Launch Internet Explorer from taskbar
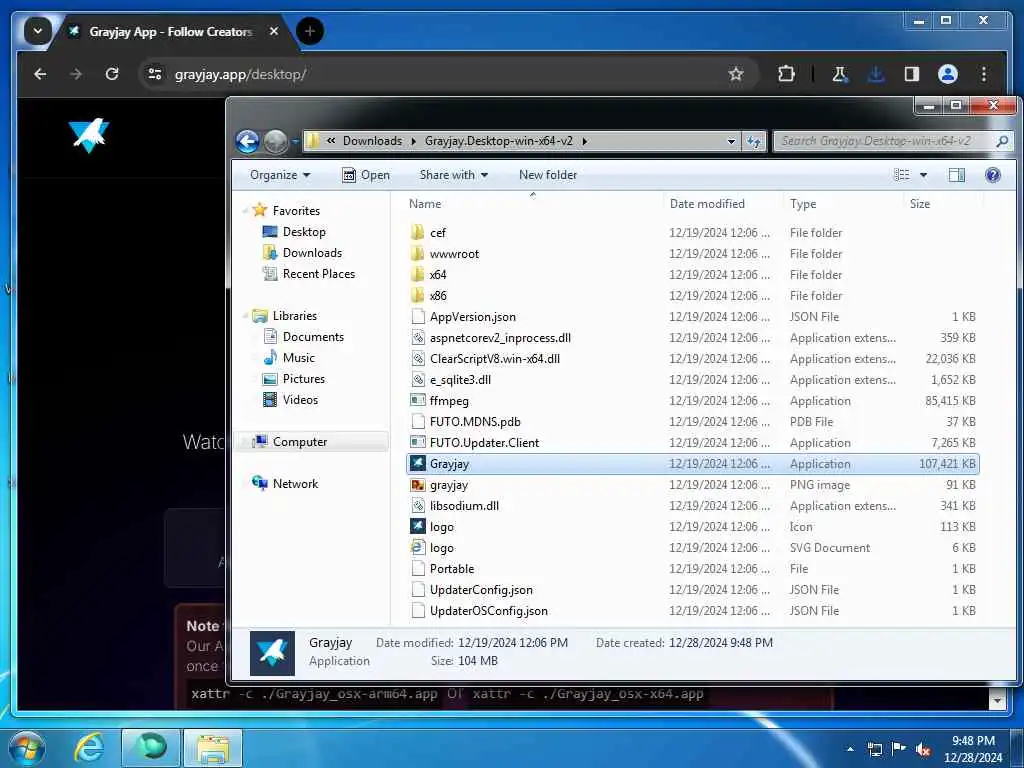1024x768 pixels. click(89, 748)
